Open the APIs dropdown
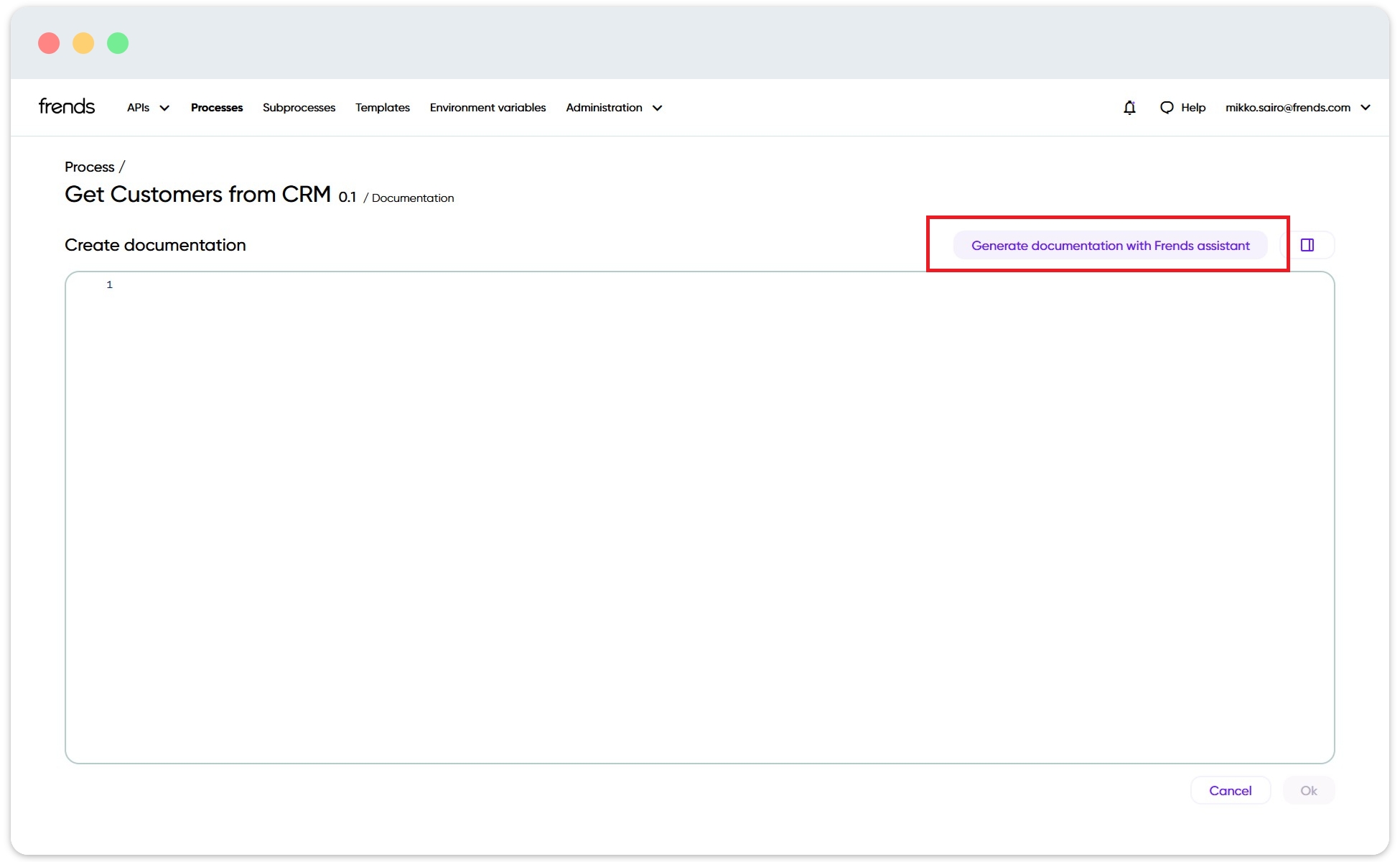1400x862 pixels. point(146,107)
